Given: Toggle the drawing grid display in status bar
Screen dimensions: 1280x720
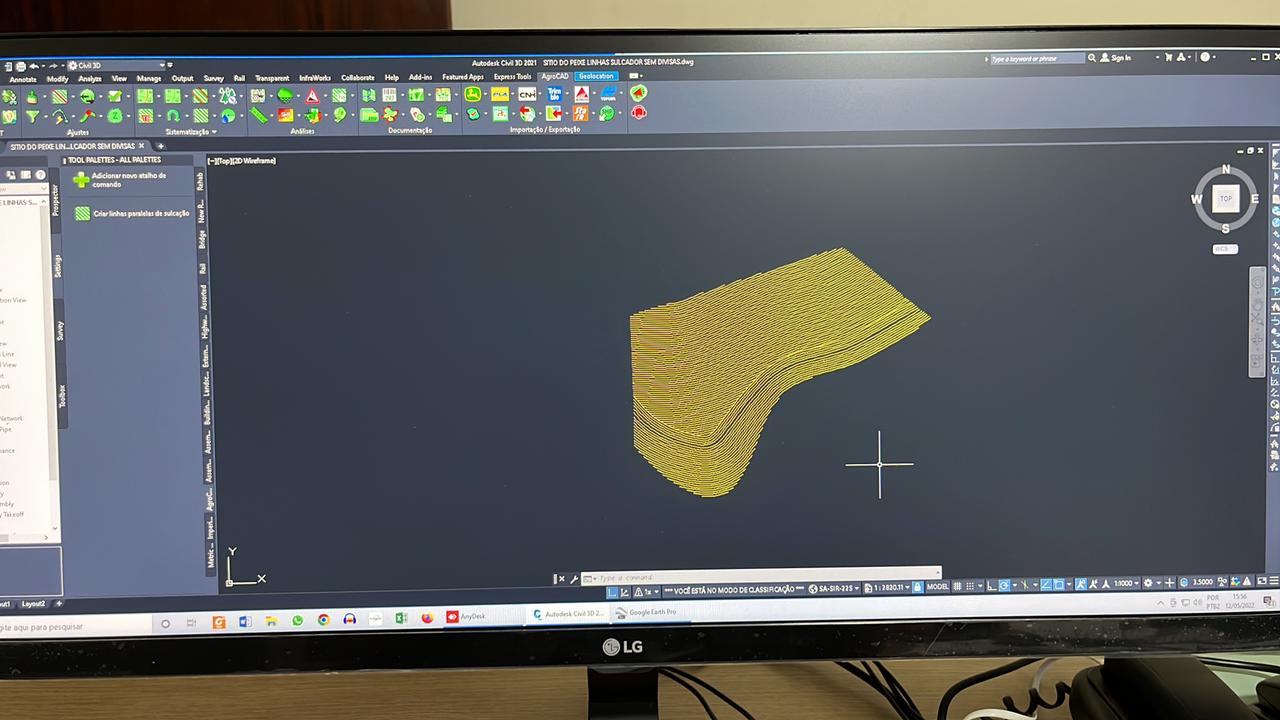Looking at the screenshot, I should (957, 585).
